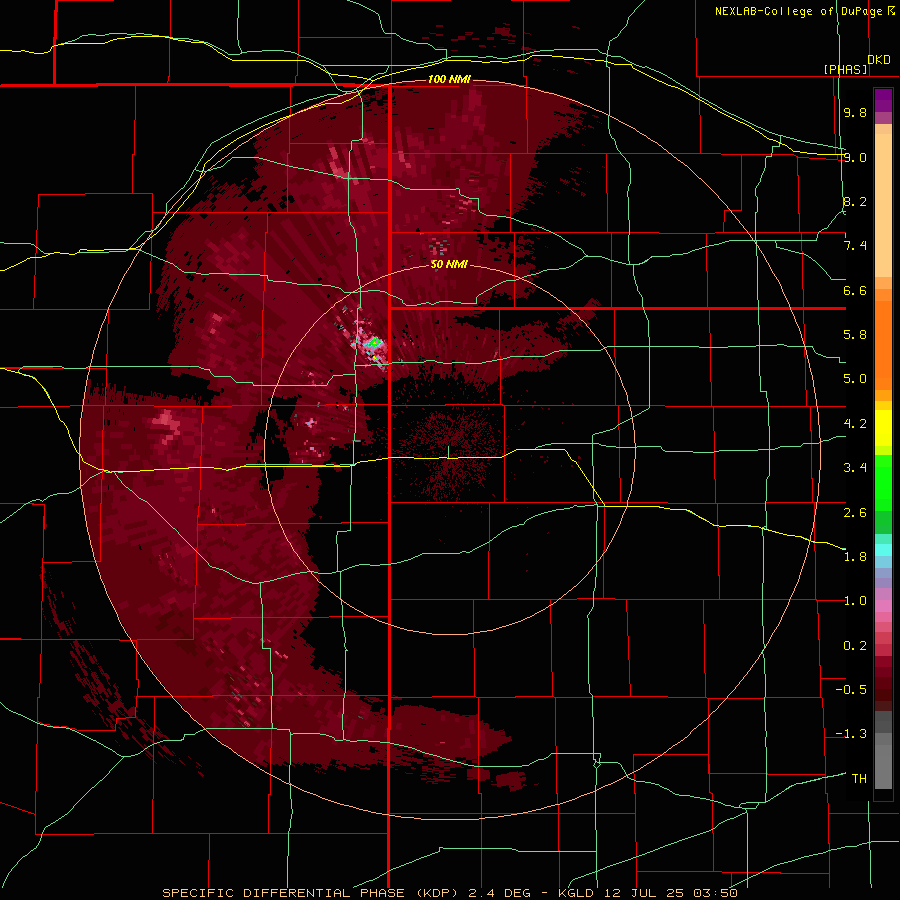Select the 3.4 value on the color scale
Image resolution: width=900 pixels, height=900 pixels.
[855, 468]
